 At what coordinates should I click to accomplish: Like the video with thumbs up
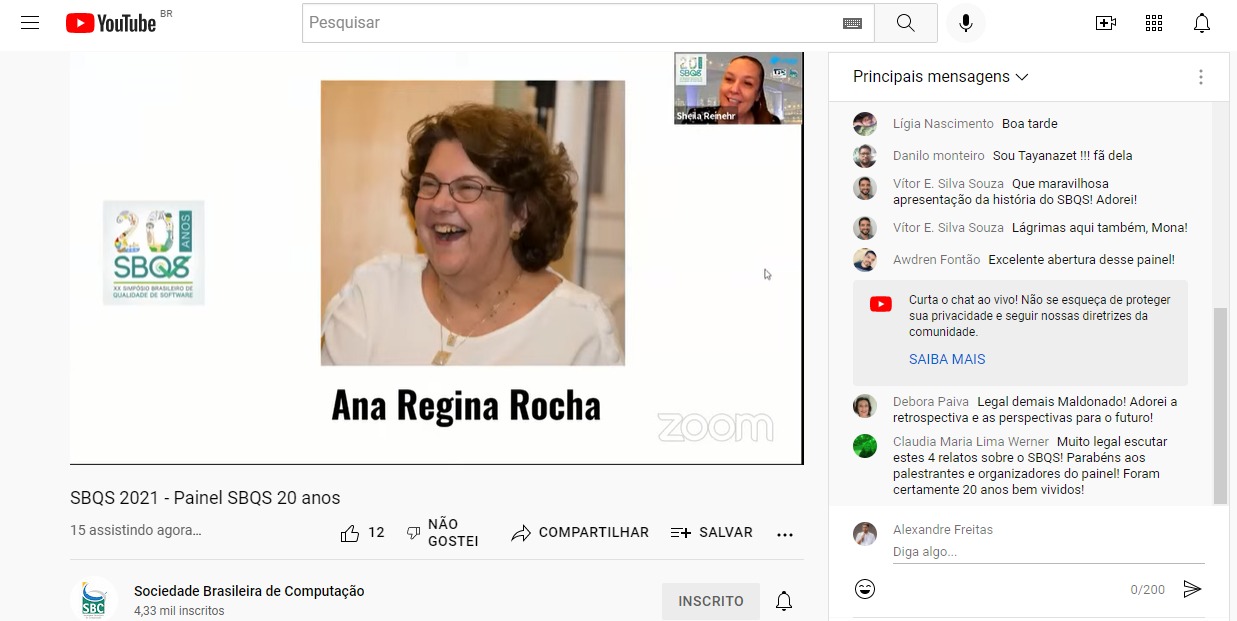pyautogui.click(x=350, y=533)
